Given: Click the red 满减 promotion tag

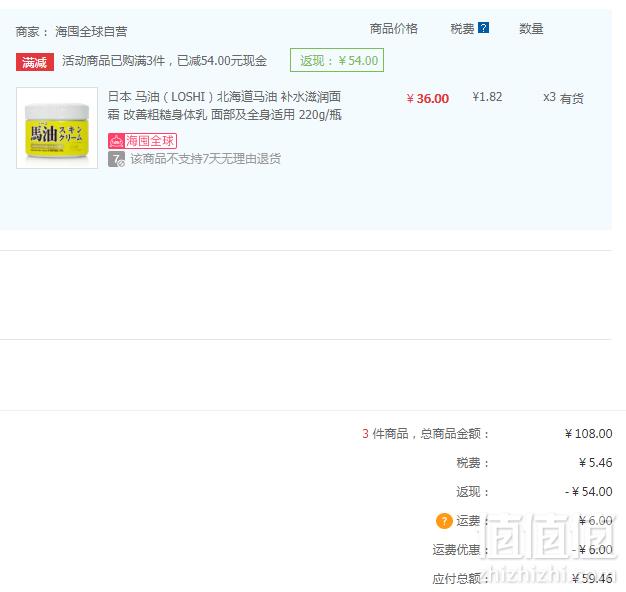Looking at the screenshot, I should click(x=35, y=62).
